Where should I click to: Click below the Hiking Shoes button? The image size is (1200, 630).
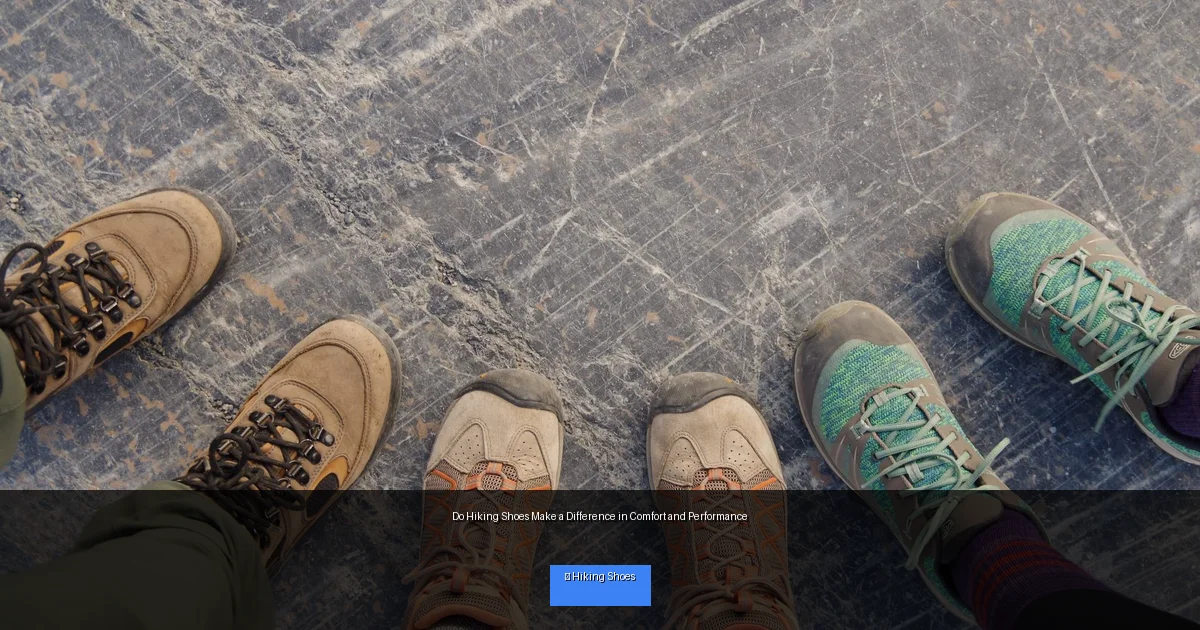[600, 620]
